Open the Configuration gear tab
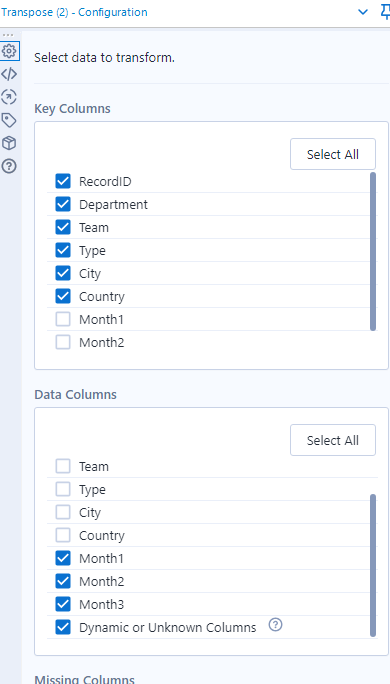 pyautogui.click(x=9, y=51)
